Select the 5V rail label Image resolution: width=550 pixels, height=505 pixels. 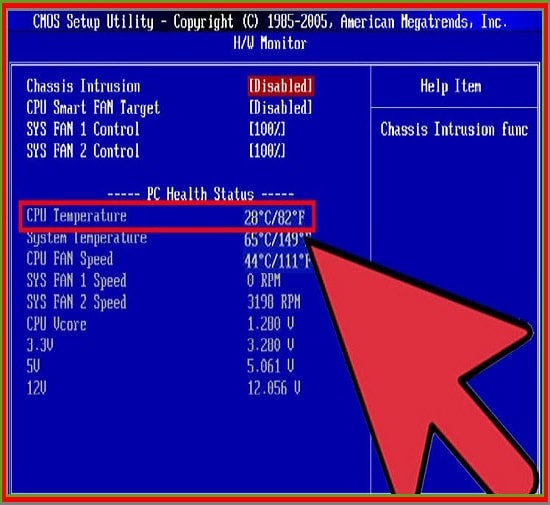33,367
